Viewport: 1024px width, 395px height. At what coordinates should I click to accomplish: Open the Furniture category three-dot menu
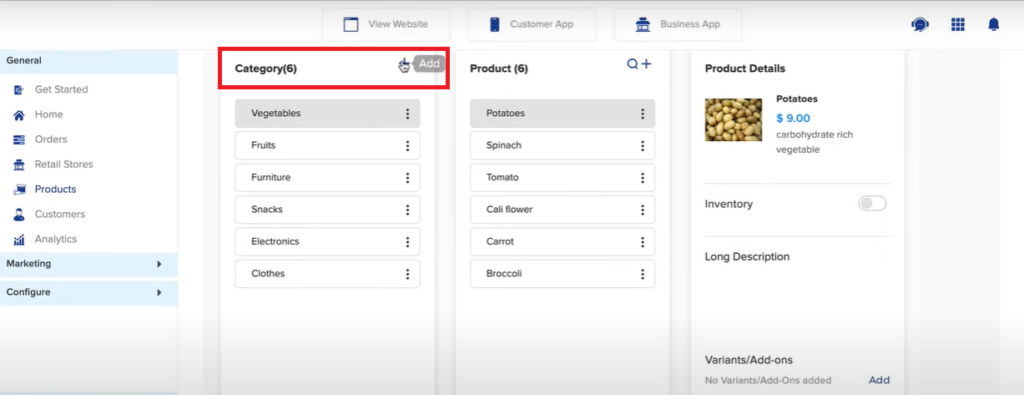(x=408, y=178)
